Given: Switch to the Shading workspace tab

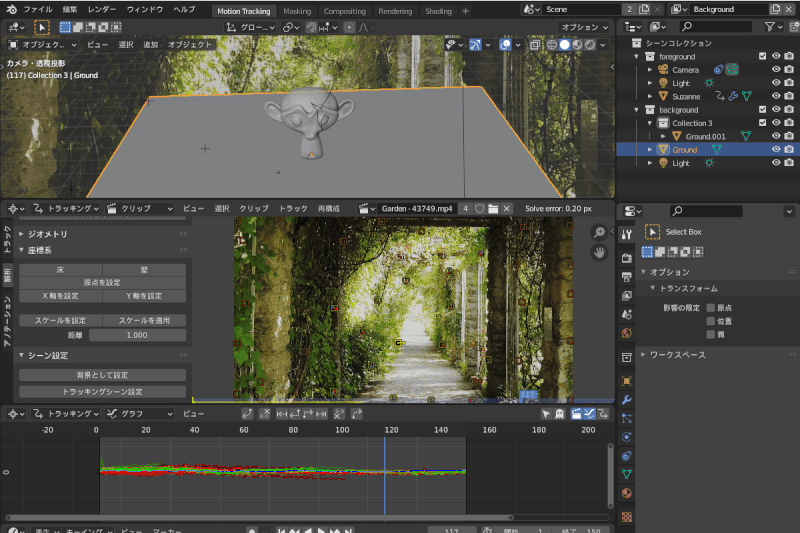Looking at the screenshot, I should (438, 11).
